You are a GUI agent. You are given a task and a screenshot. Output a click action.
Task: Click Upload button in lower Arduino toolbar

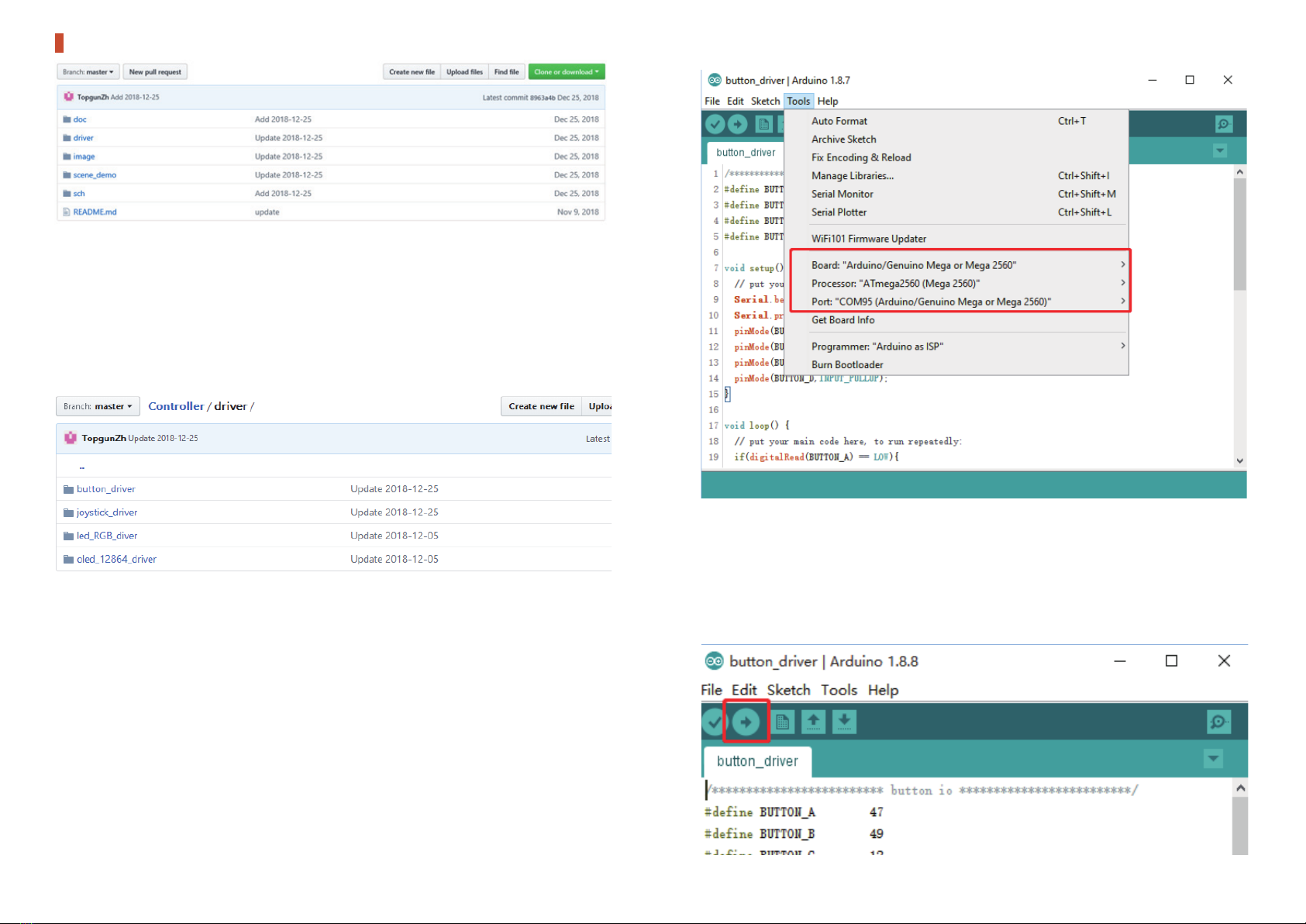coord(746,722)
